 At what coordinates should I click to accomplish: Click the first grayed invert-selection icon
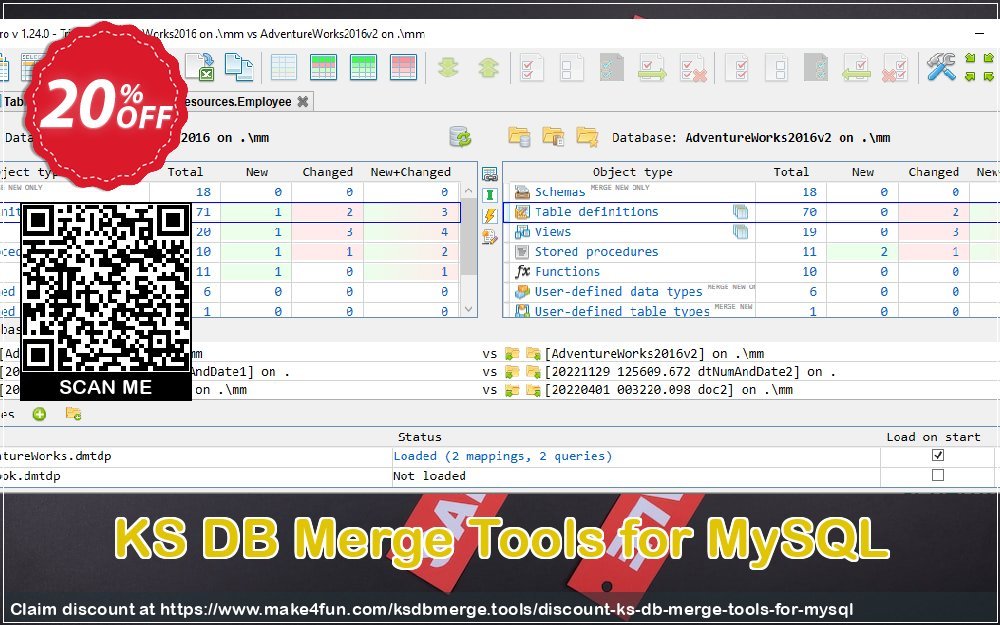pyautogui.click(x=612, y=67)
